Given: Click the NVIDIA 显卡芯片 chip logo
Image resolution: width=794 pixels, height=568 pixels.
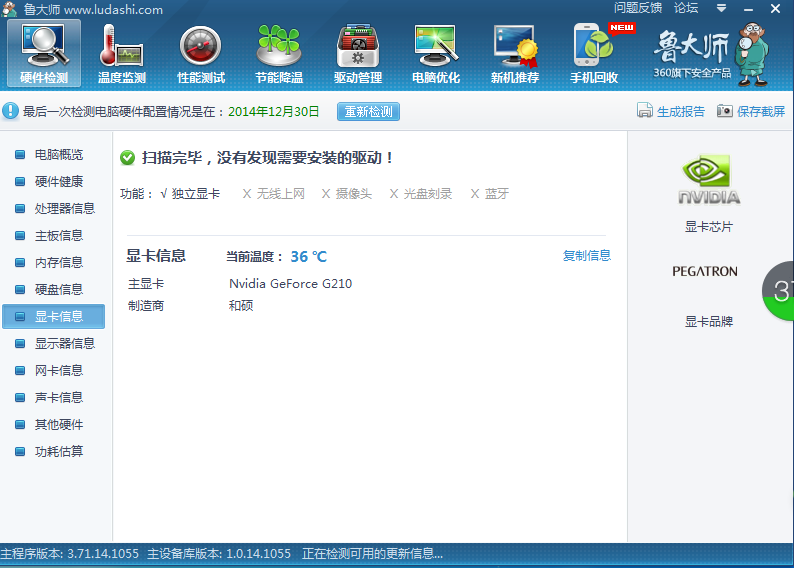Looking at the screenshot, I should pos(708,182).
